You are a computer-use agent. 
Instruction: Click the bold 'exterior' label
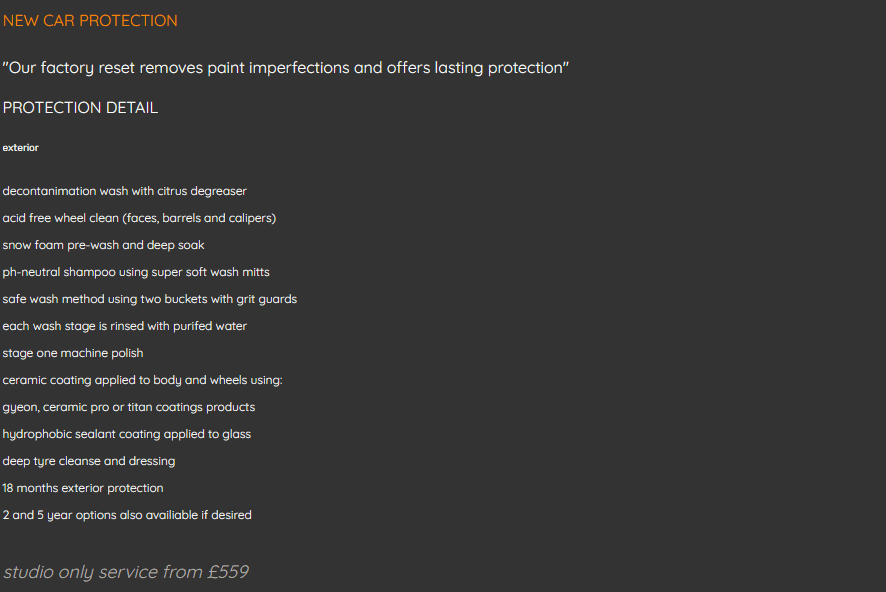pyautogui.click(x=21, y=148)
